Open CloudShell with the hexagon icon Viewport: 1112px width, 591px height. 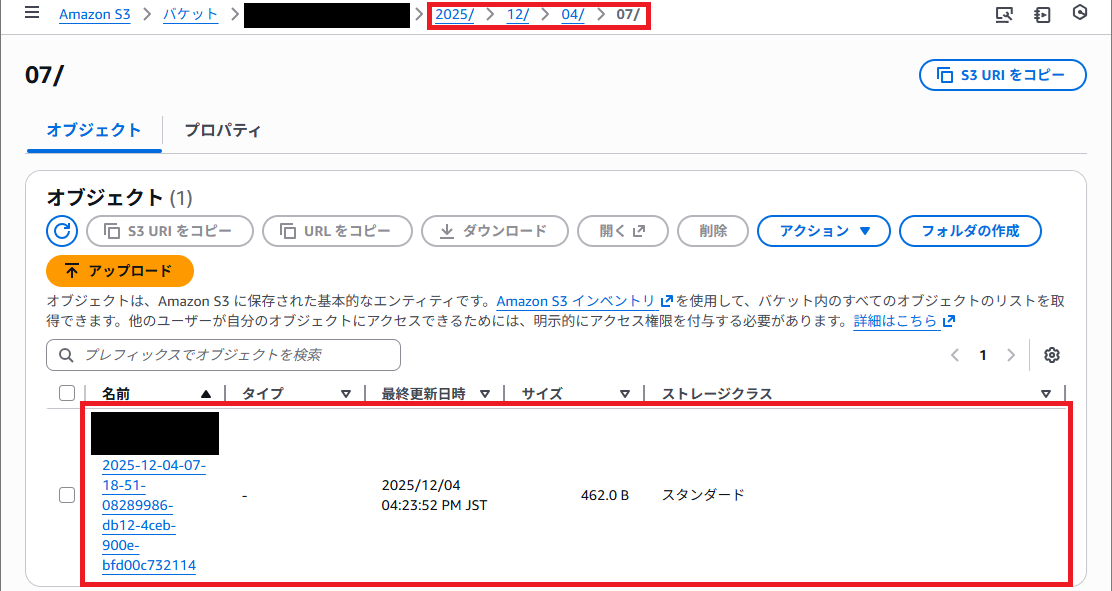1079,14
